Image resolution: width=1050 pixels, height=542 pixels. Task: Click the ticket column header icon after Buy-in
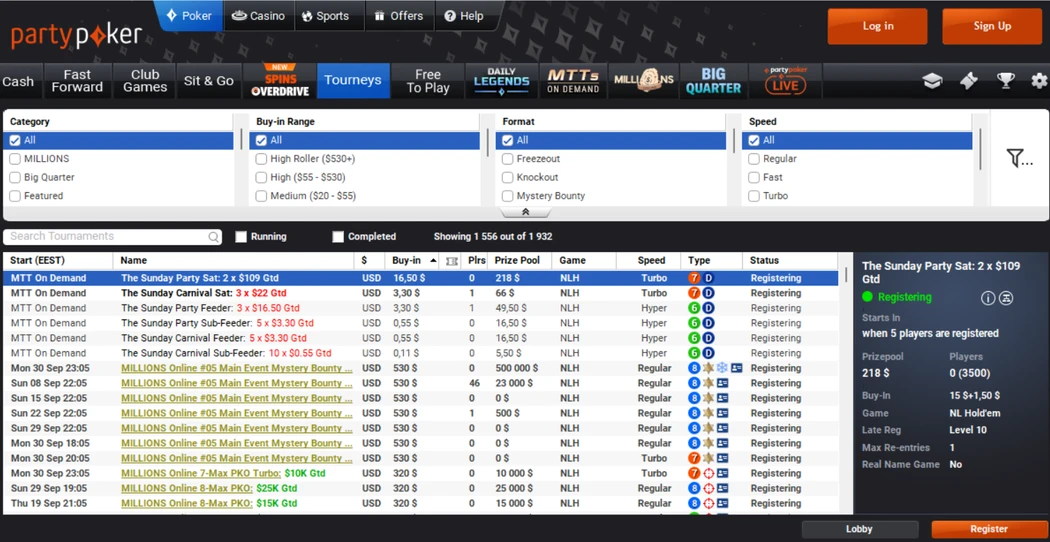(451, 261)
